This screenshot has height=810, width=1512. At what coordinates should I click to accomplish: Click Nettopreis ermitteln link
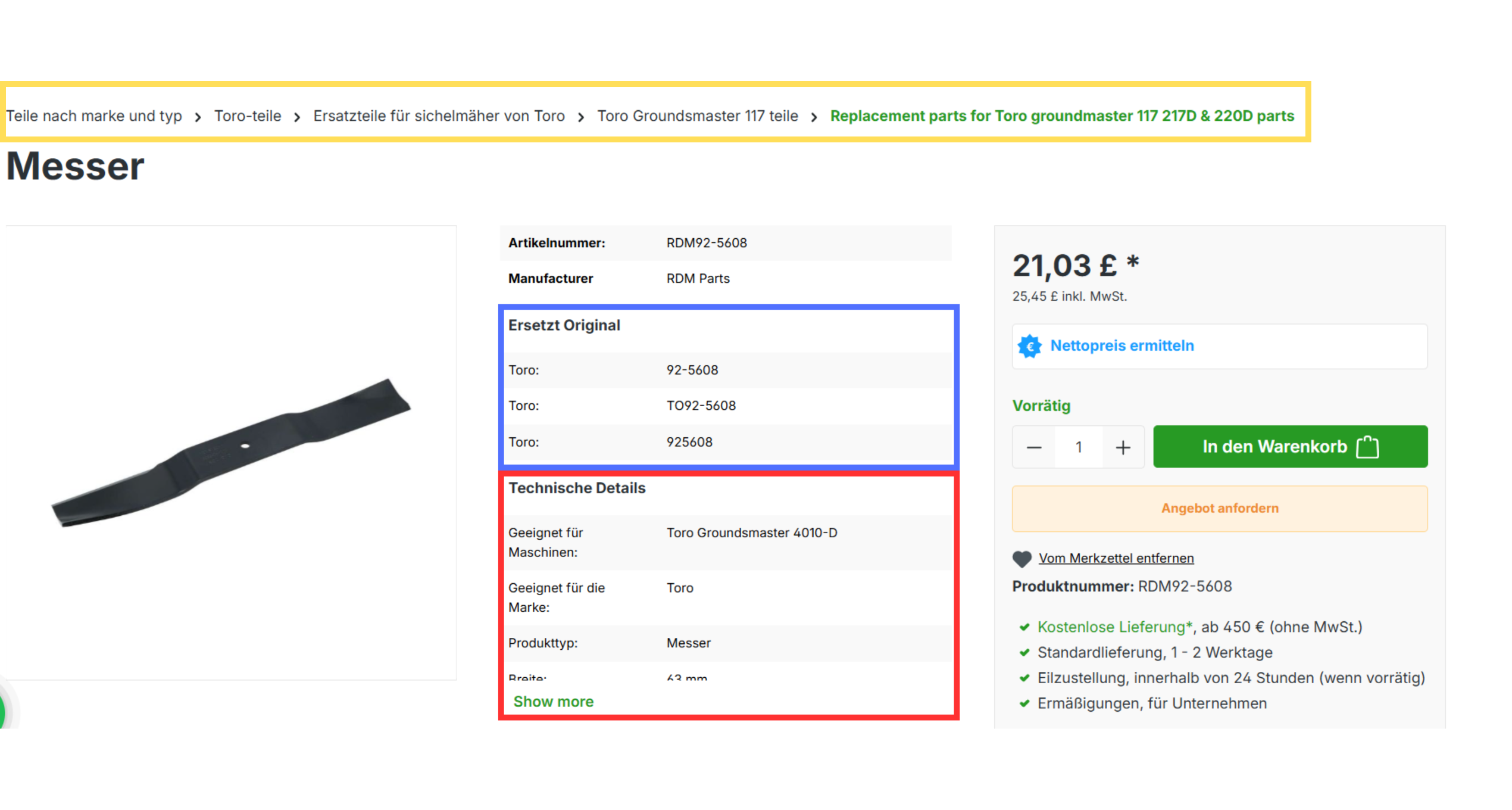[1122, 345]
